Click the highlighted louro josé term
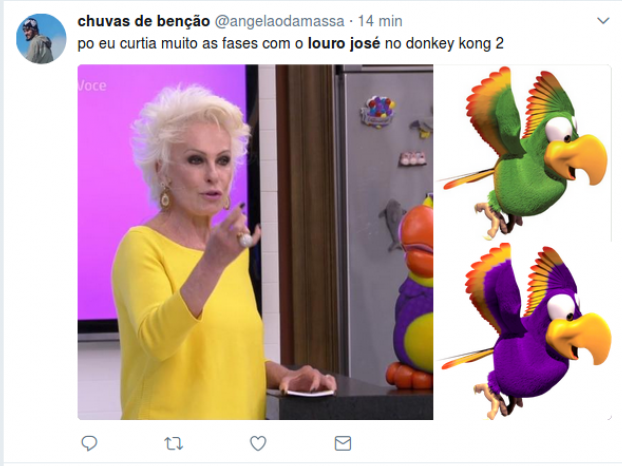The height and width of the screenshot is (466, 622). (344, 44)
